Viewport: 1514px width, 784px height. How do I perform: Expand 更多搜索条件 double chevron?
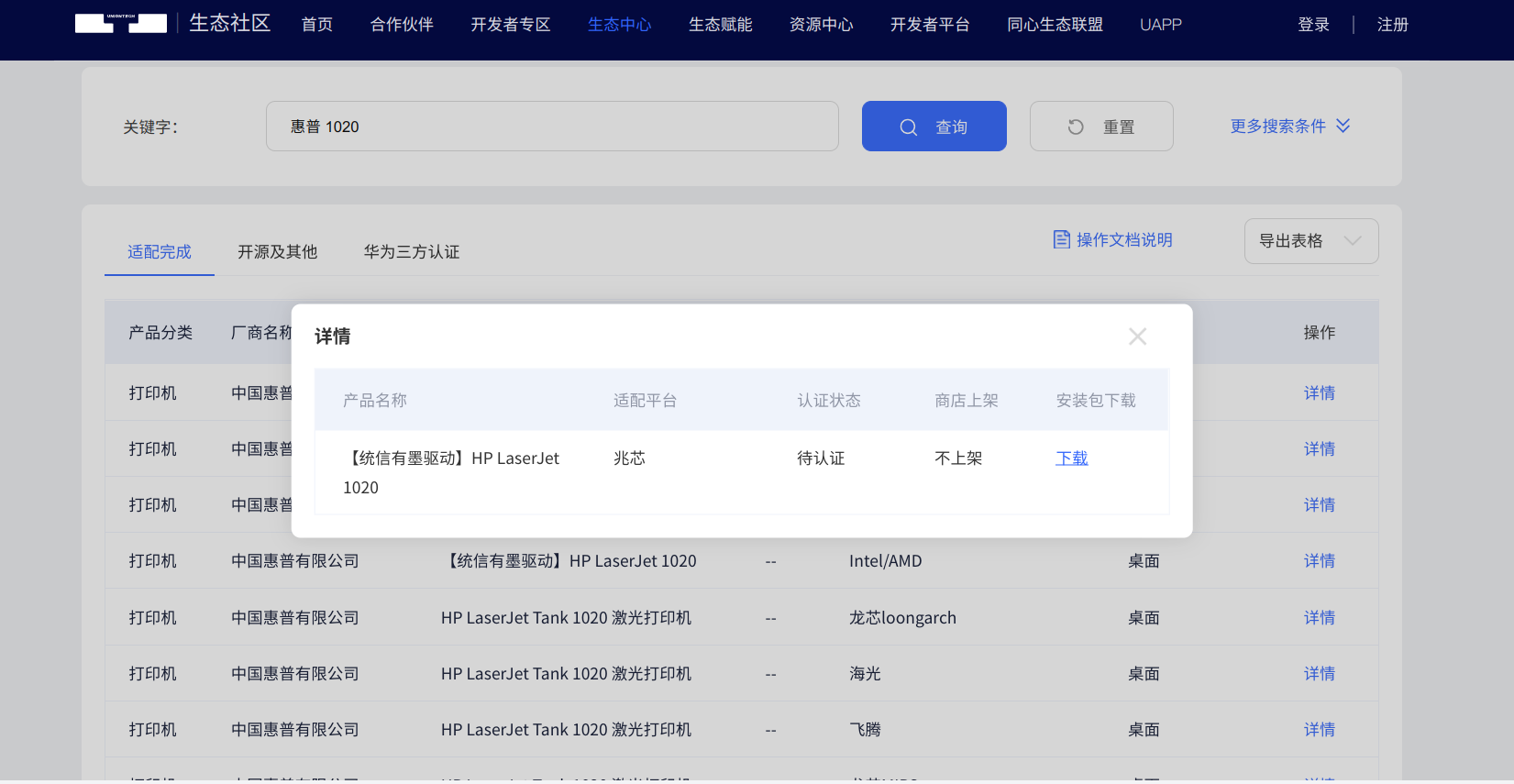tap(1343, 126)
